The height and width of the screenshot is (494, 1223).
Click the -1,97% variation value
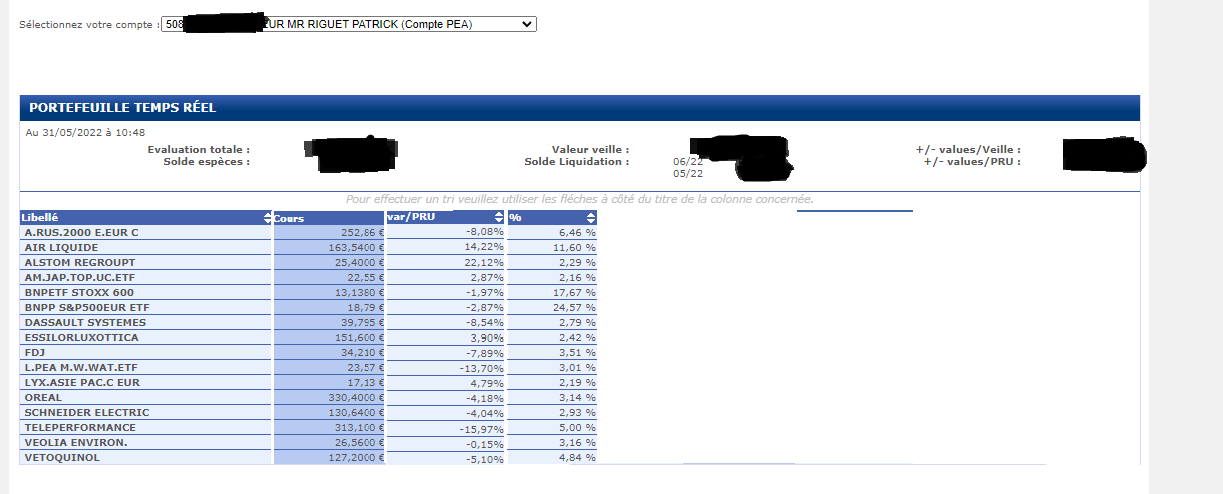(484, 292)
